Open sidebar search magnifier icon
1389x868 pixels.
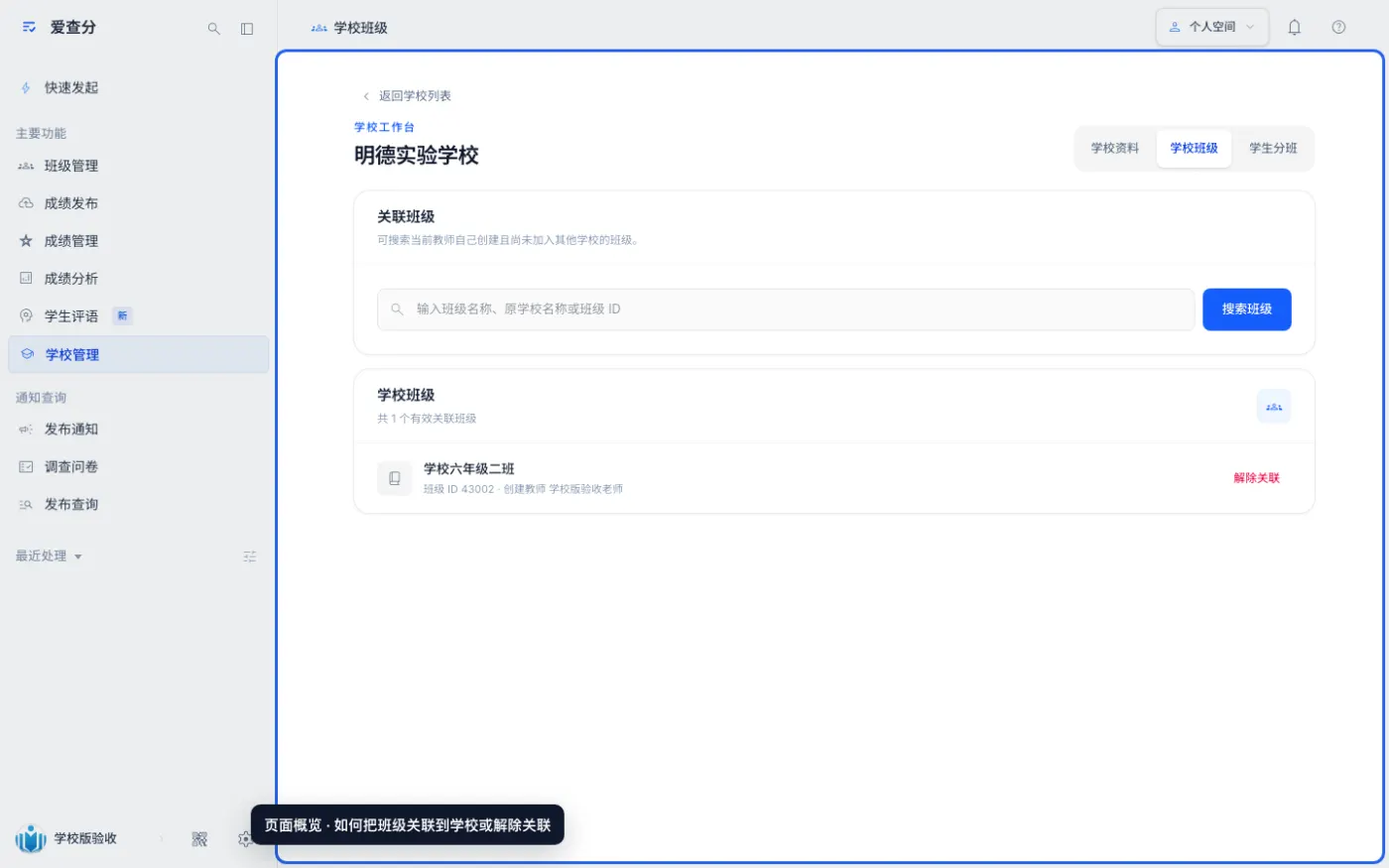tap(213, 29)
